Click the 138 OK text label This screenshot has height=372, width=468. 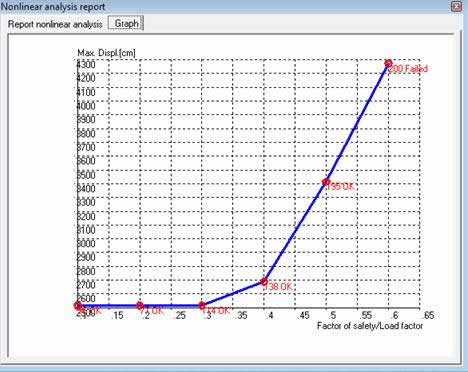point(278,286)
